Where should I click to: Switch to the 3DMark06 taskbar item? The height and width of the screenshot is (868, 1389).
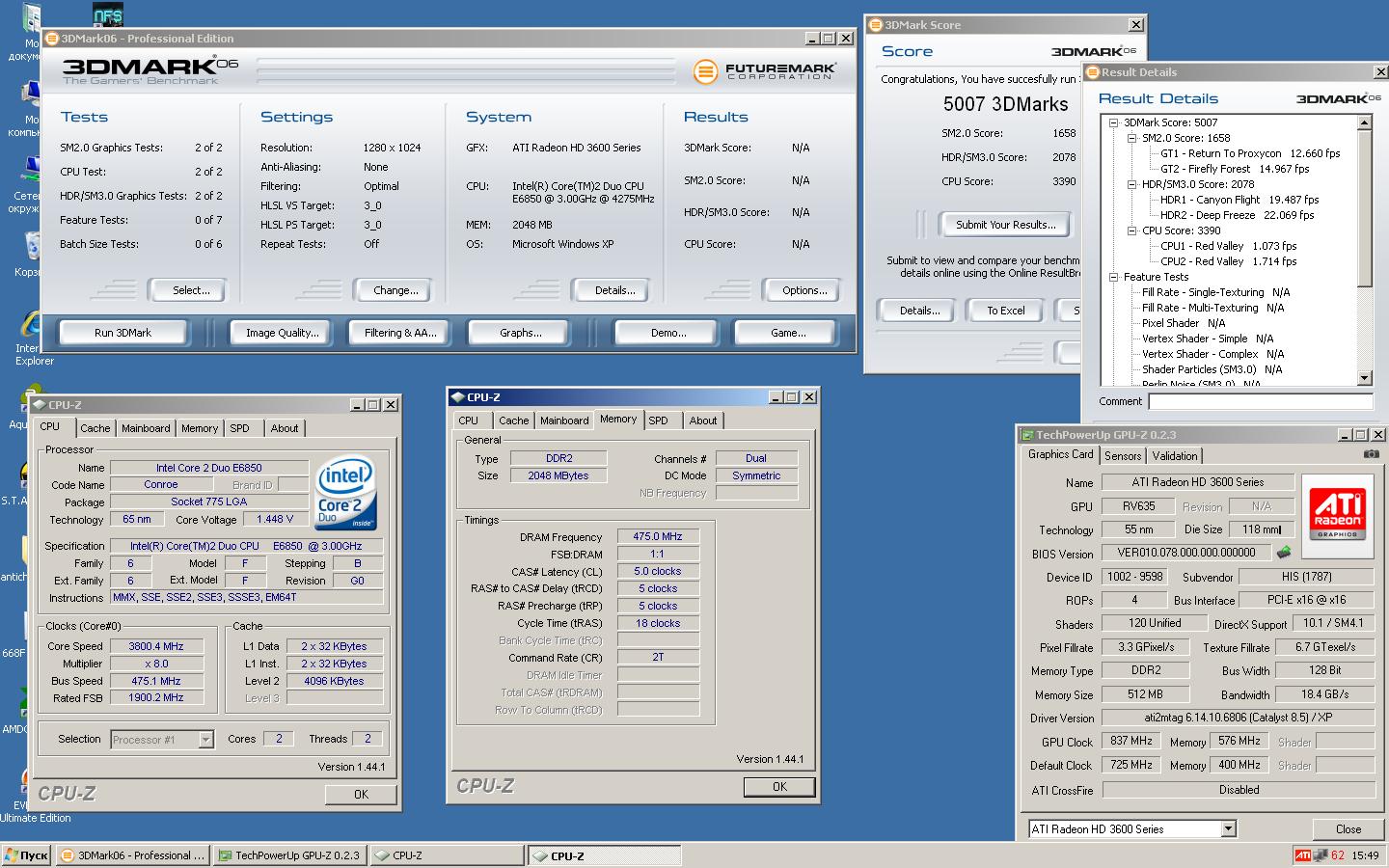pyautogui.click(x=132, y=855)
